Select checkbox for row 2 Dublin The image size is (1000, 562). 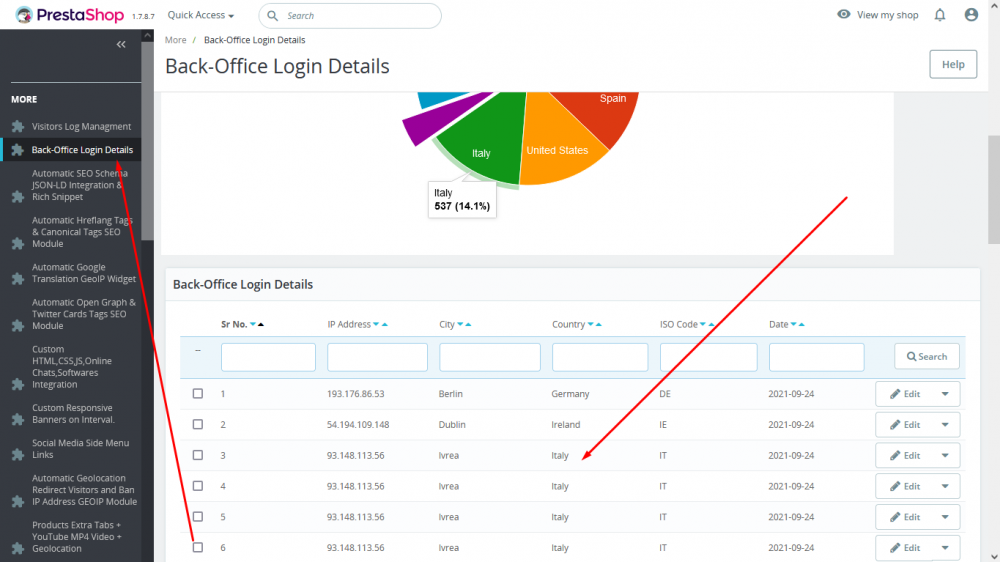[x=198, y=424]
